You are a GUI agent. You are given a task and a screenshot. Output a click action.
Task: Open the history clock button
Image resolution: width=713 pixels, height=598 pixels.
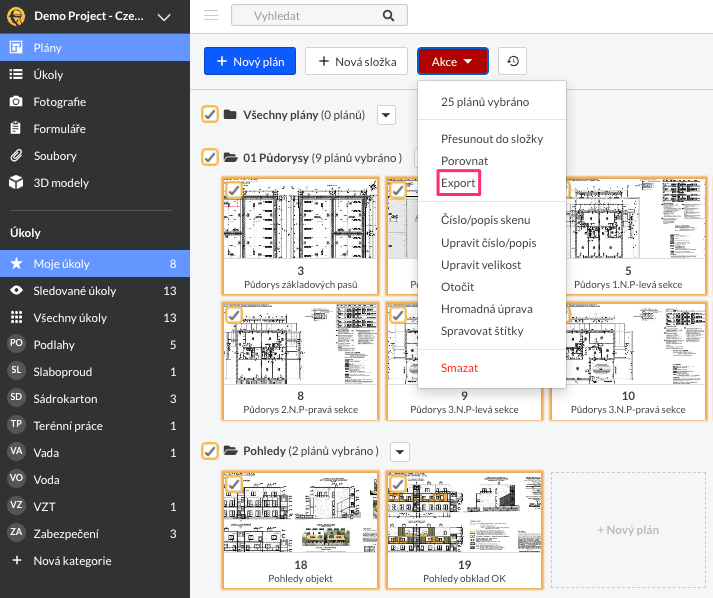coord(512,61)
